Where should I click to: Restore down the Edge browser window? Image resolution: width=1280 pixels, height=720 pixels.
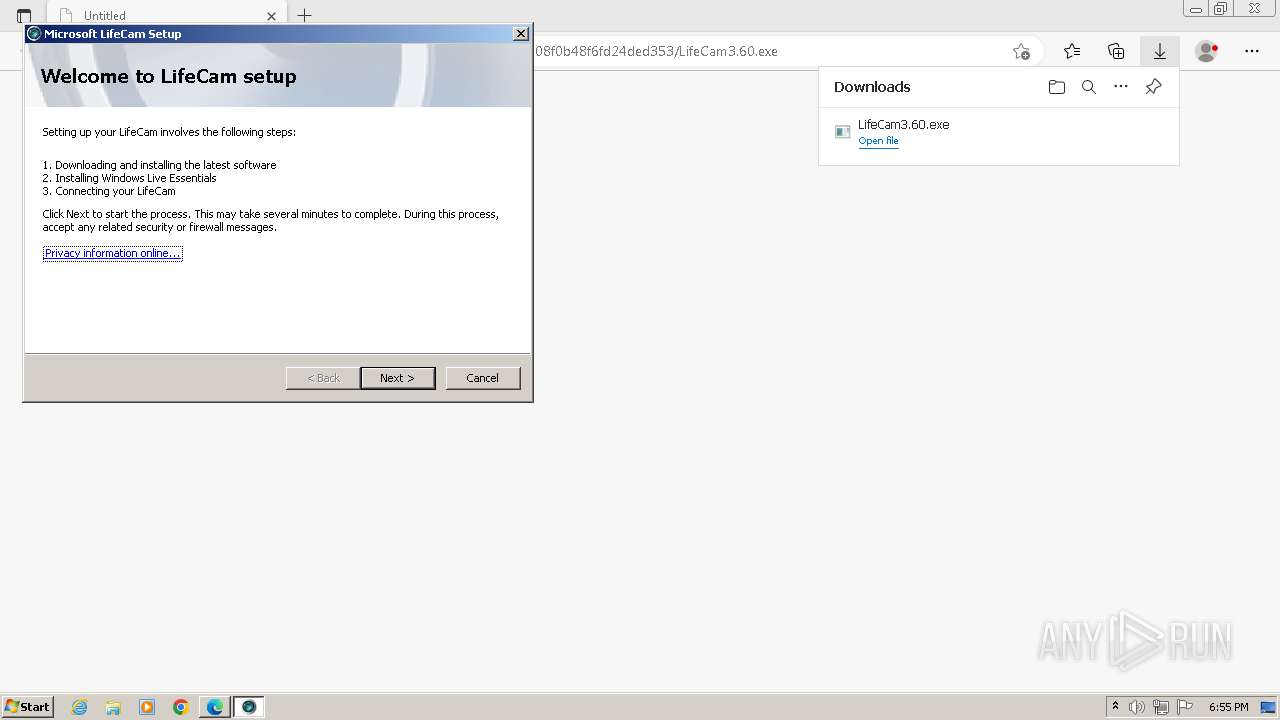click(1220, 9)
